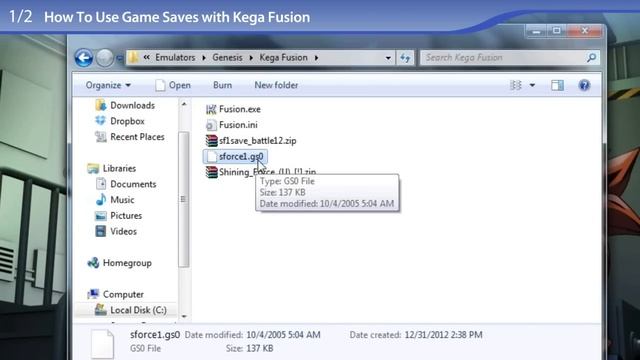Open Music library

[x=122, y=200]
